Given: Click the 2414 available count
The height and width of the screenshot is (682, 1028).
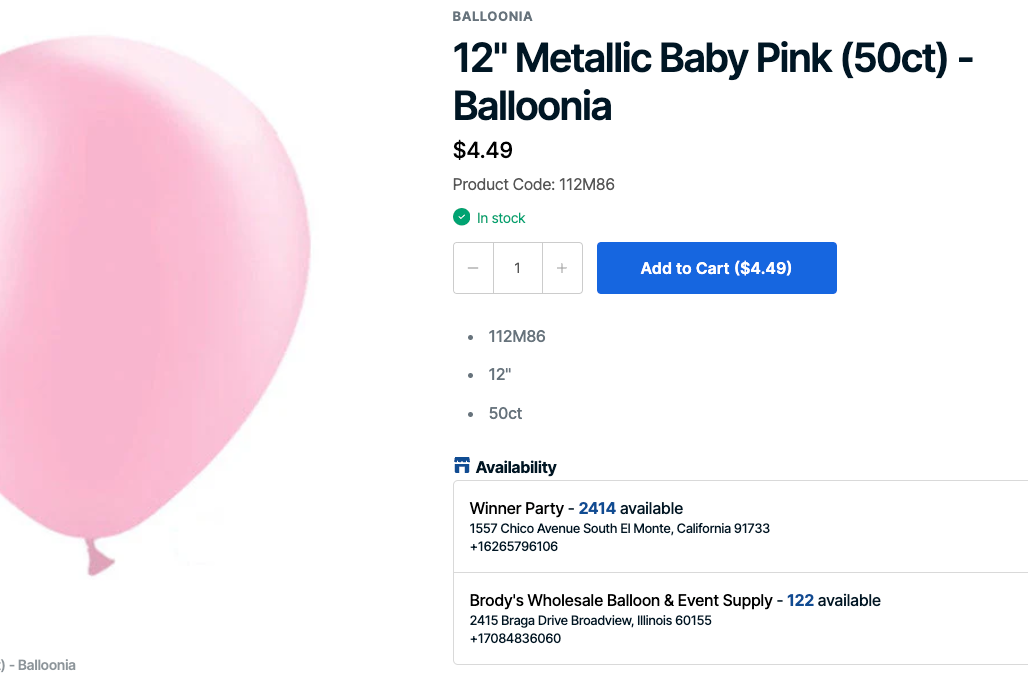Looking at the screenshot, I should tap(597, 508).
